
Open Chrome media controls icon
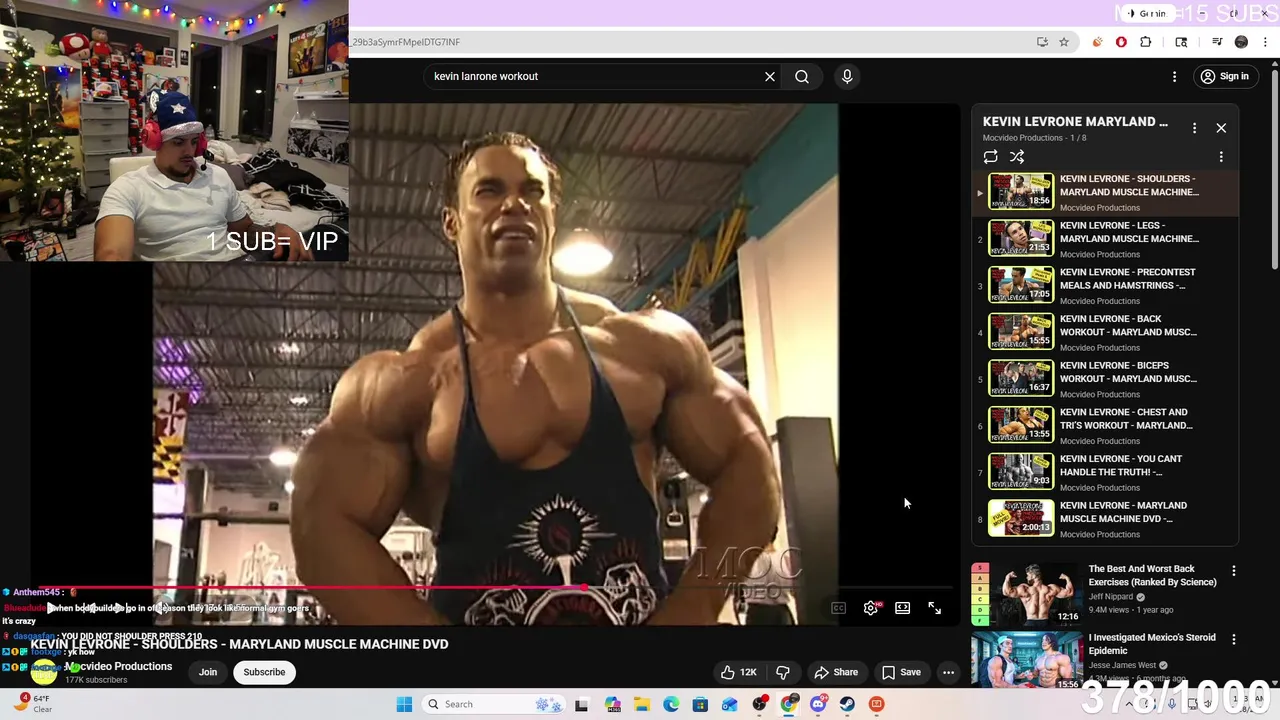[1217, 42]
